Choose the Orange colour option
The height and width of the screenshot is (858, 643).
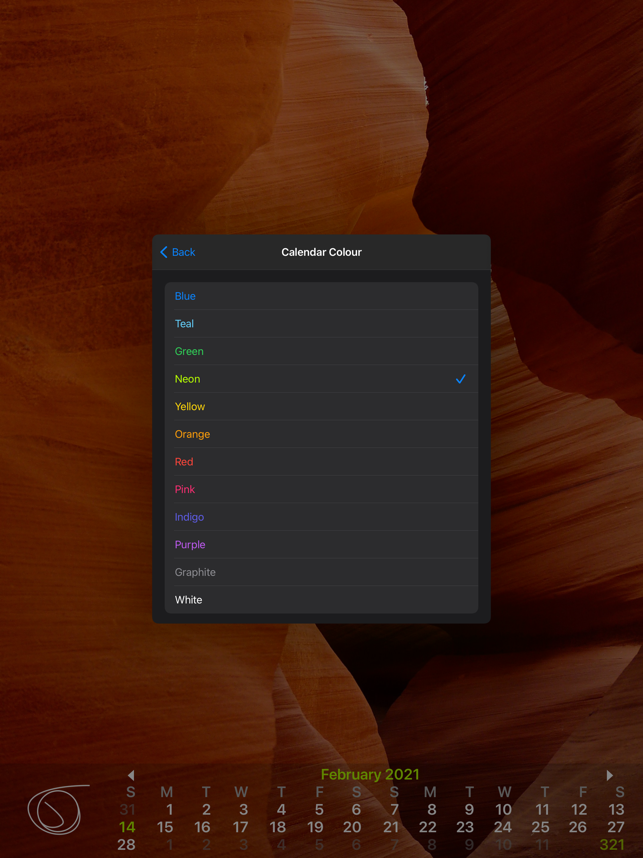(321, 434)
